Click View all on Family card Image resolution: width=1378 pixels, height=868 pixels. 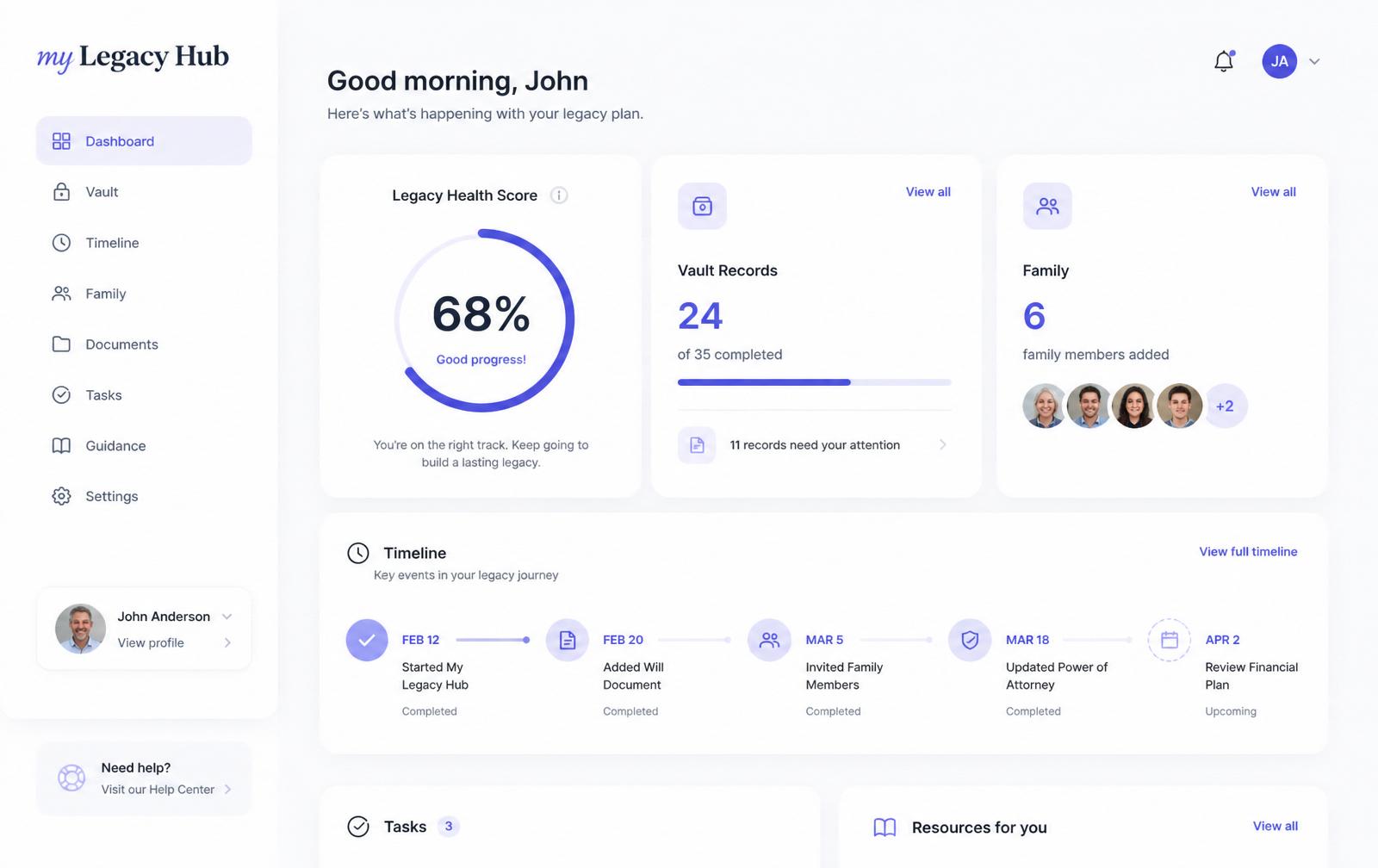coord(1273,192)
